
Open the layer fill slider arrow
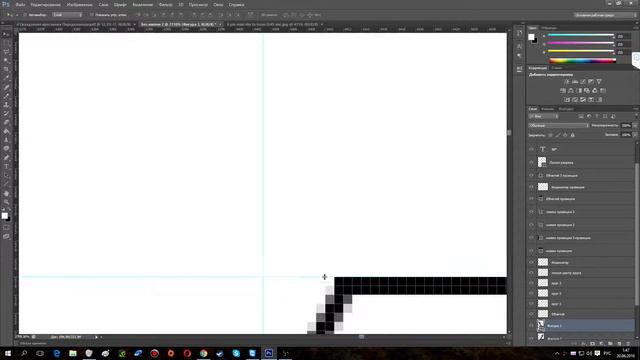point(635,135)
